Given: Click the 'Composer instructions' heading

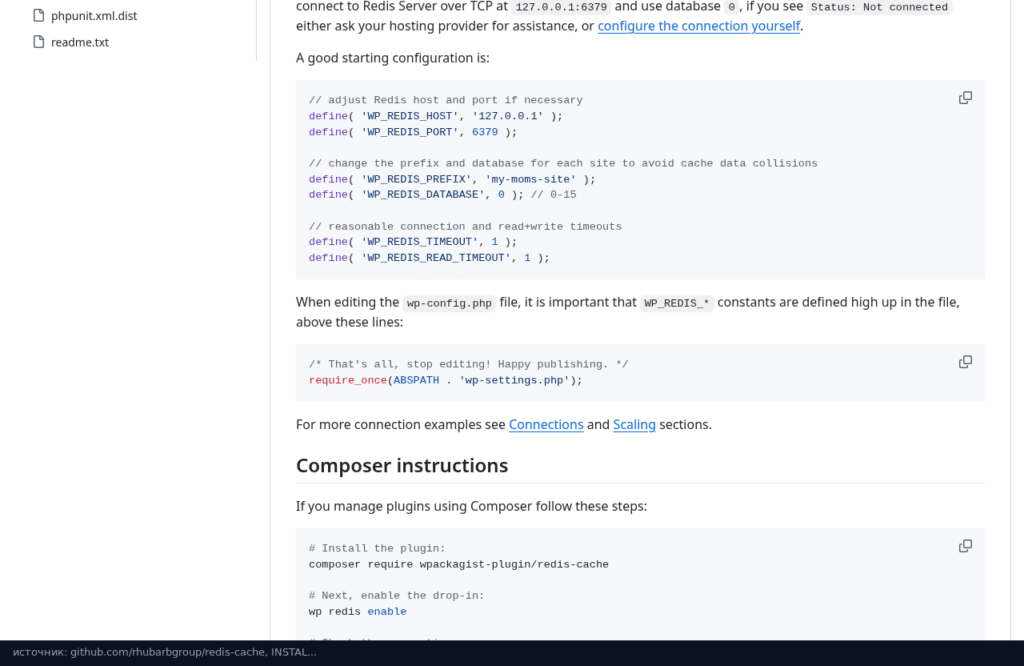Looking at the screenshot, I should tap(402, 466).
